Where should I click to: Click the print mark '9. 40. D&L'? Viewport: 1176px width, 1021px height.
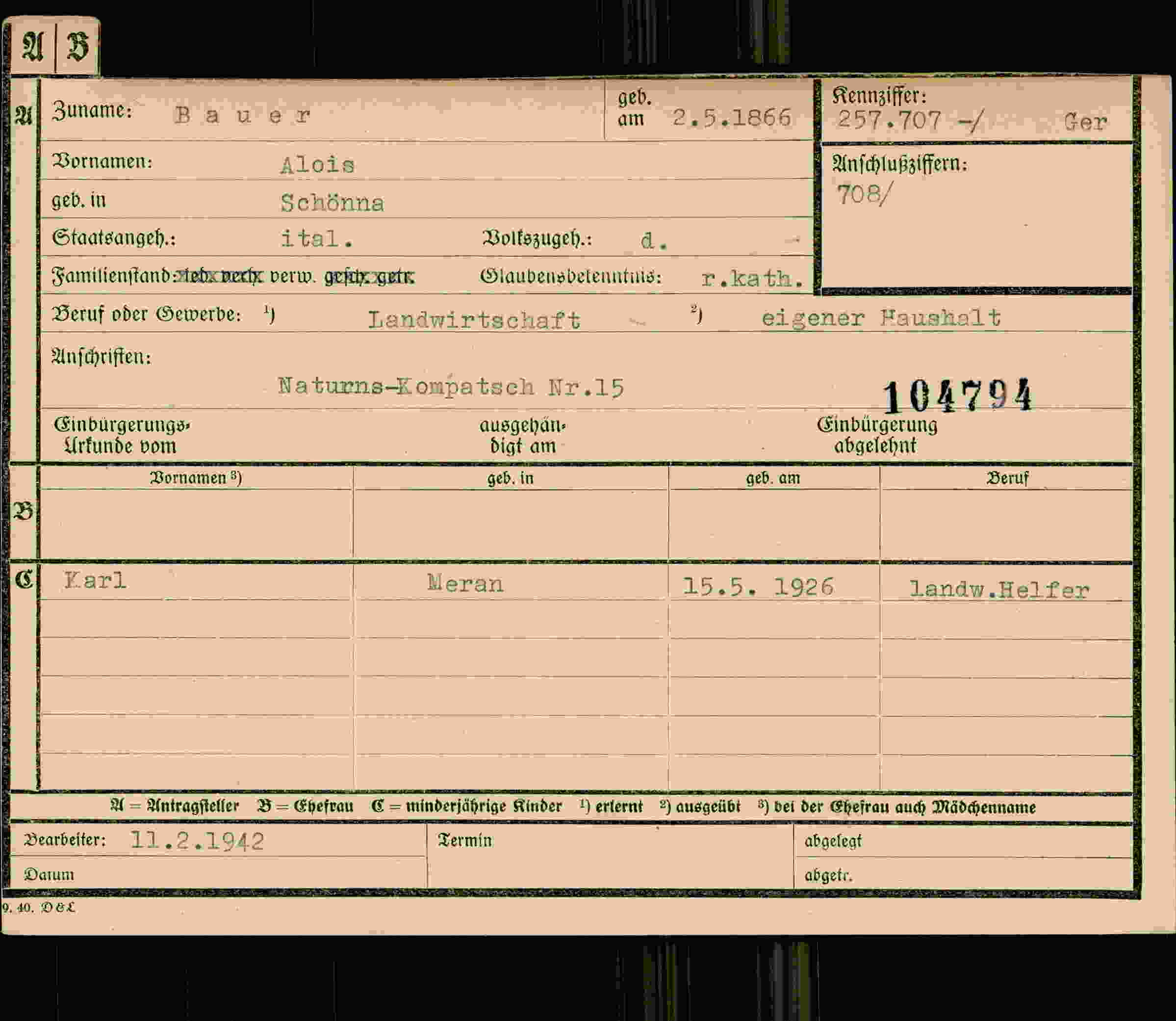click(39, 908)
